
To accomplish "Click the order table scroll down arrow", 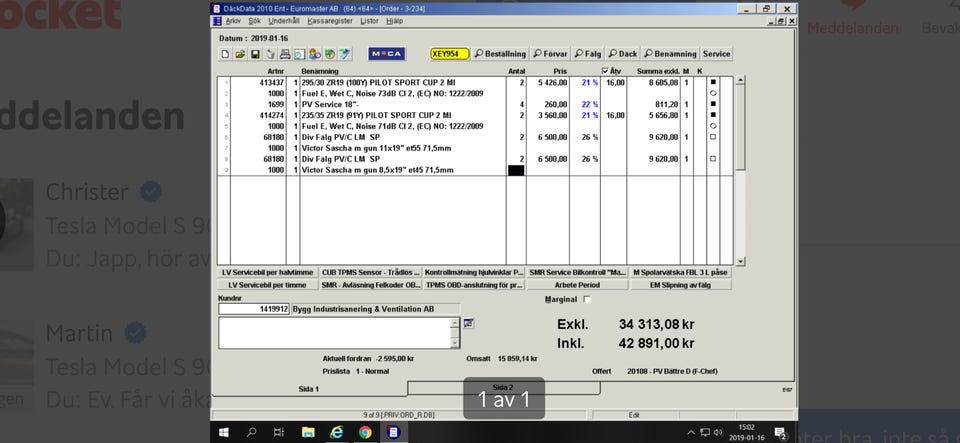I will tap(740, 261).
